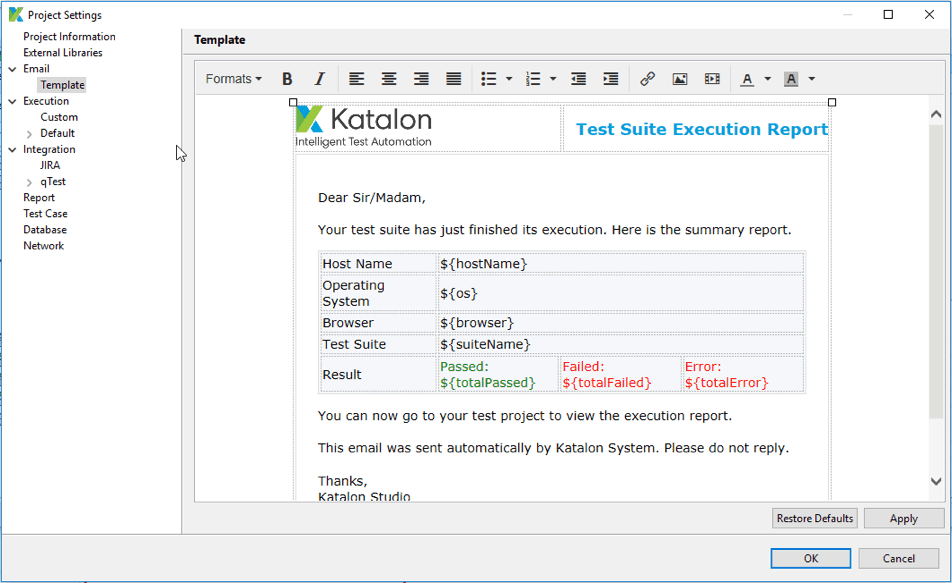Screen dimensions: 952x583
Task: Click the Apply button
Action: tap(903, 519)
